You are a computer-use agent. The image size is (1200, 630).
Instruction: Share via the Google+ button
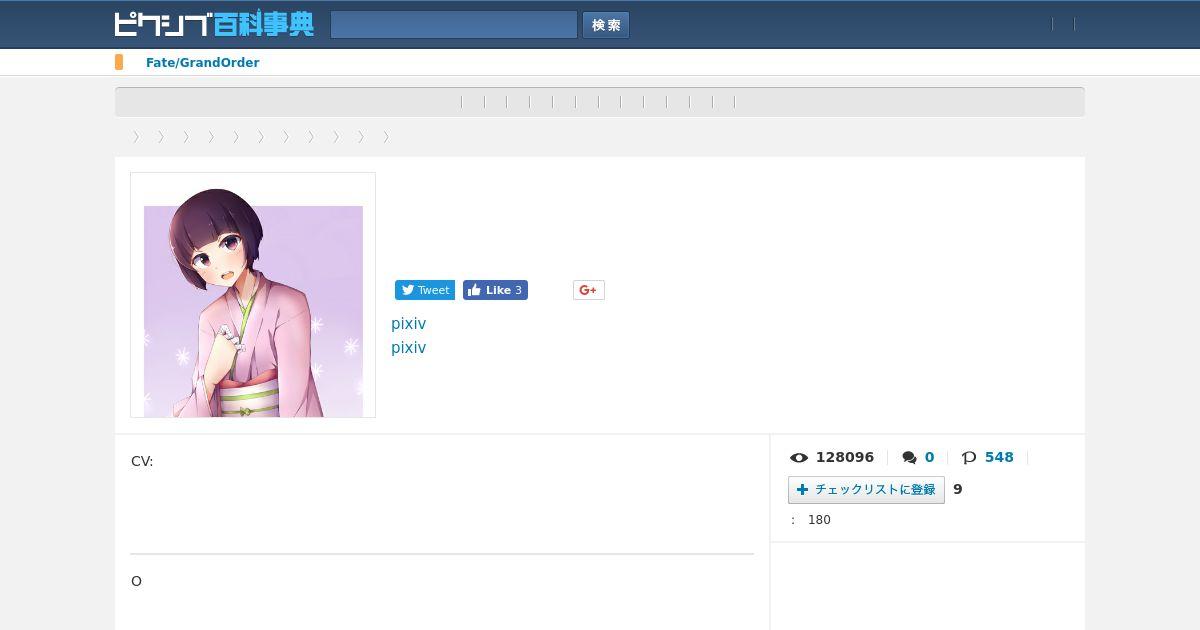(x=589, y=290)
